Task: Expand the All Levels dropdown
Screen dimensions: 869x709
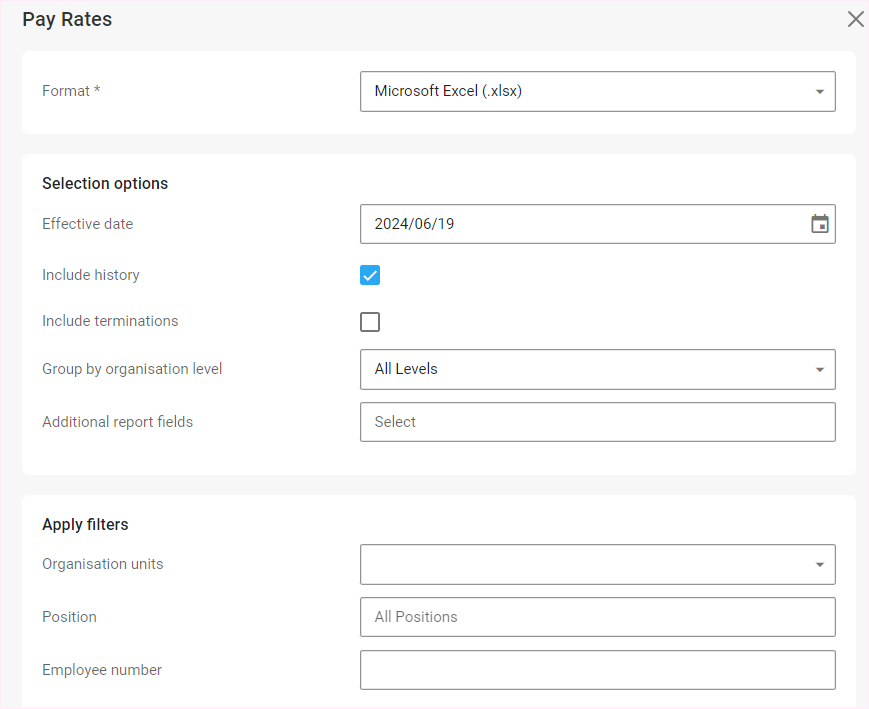Action: click(x=580, y=369)
